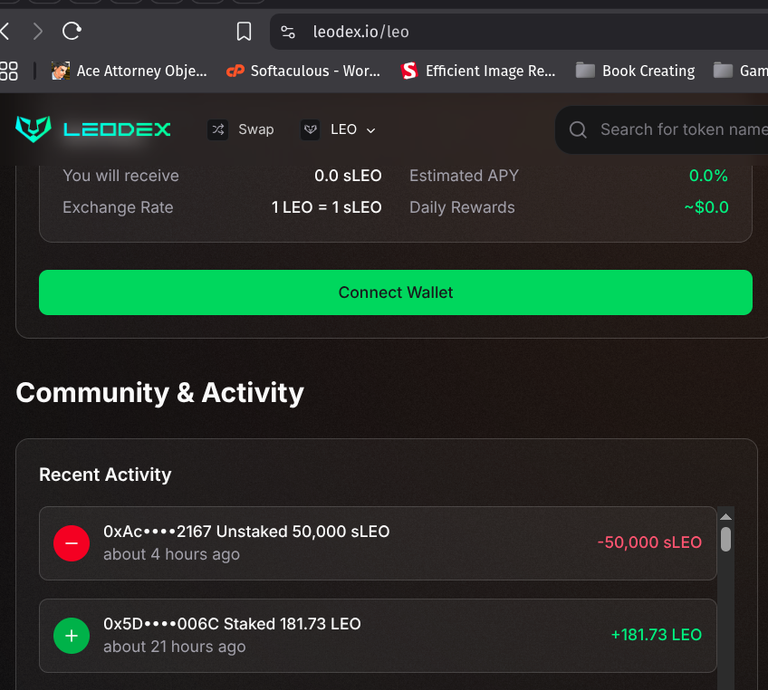Click the LEODEX wordmark

point(117,129)
